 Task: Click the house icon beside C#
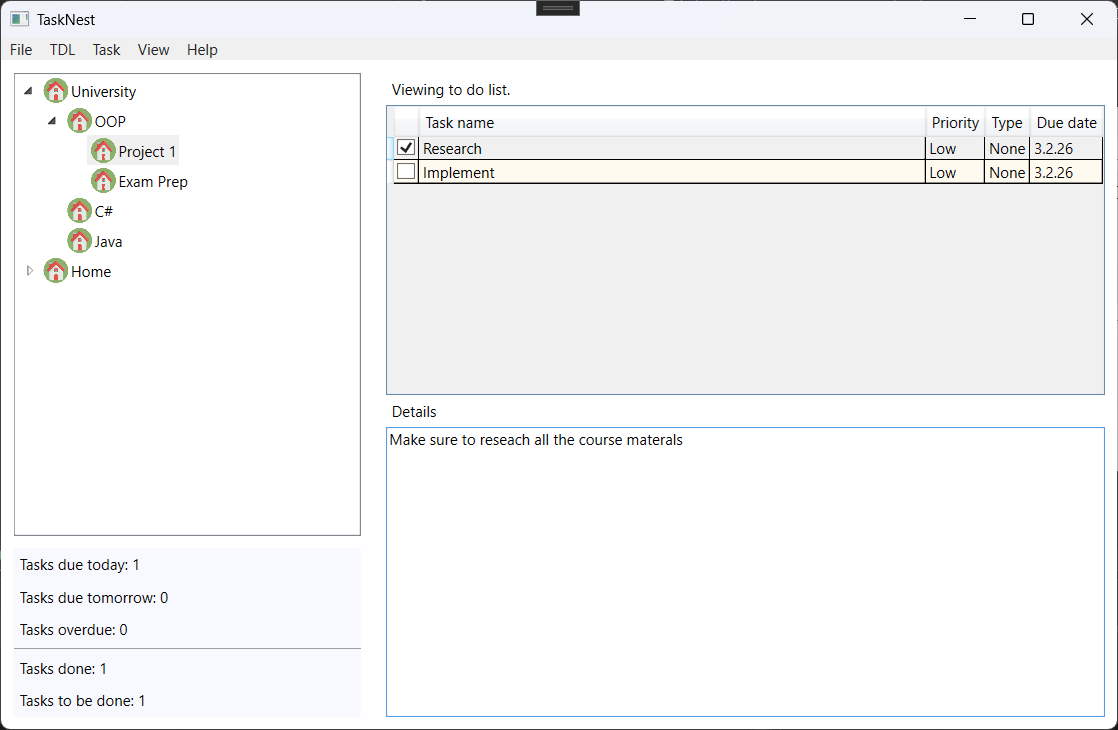click(79, 211)
